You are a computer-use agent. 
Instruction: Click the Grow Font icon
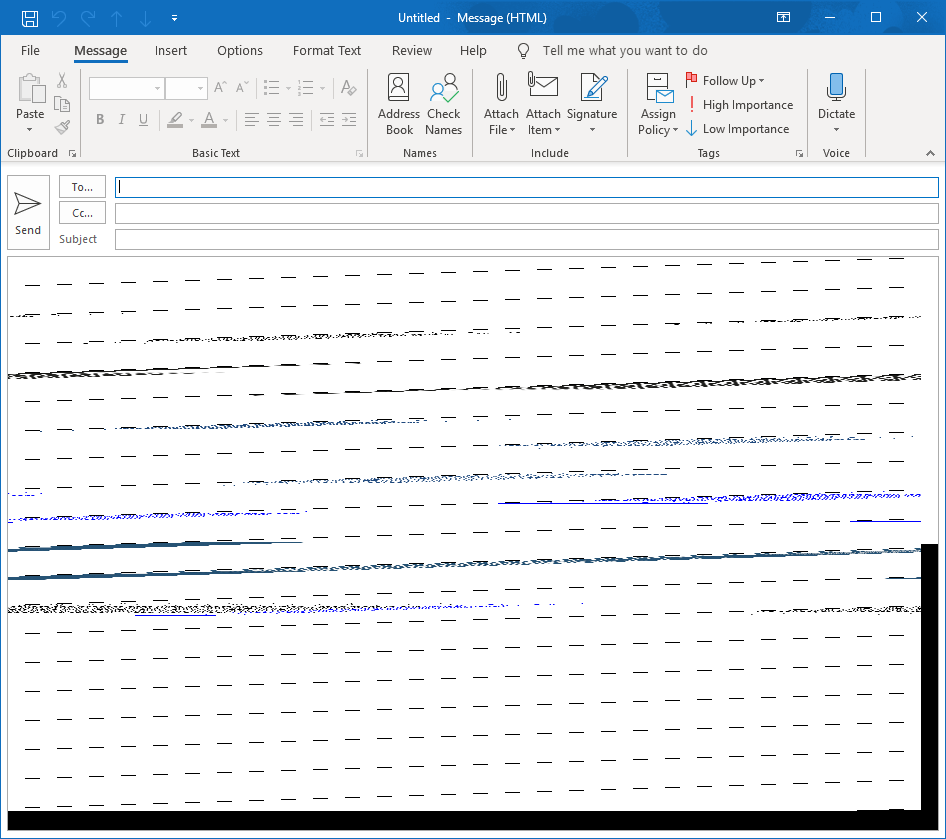pos(220,88)
